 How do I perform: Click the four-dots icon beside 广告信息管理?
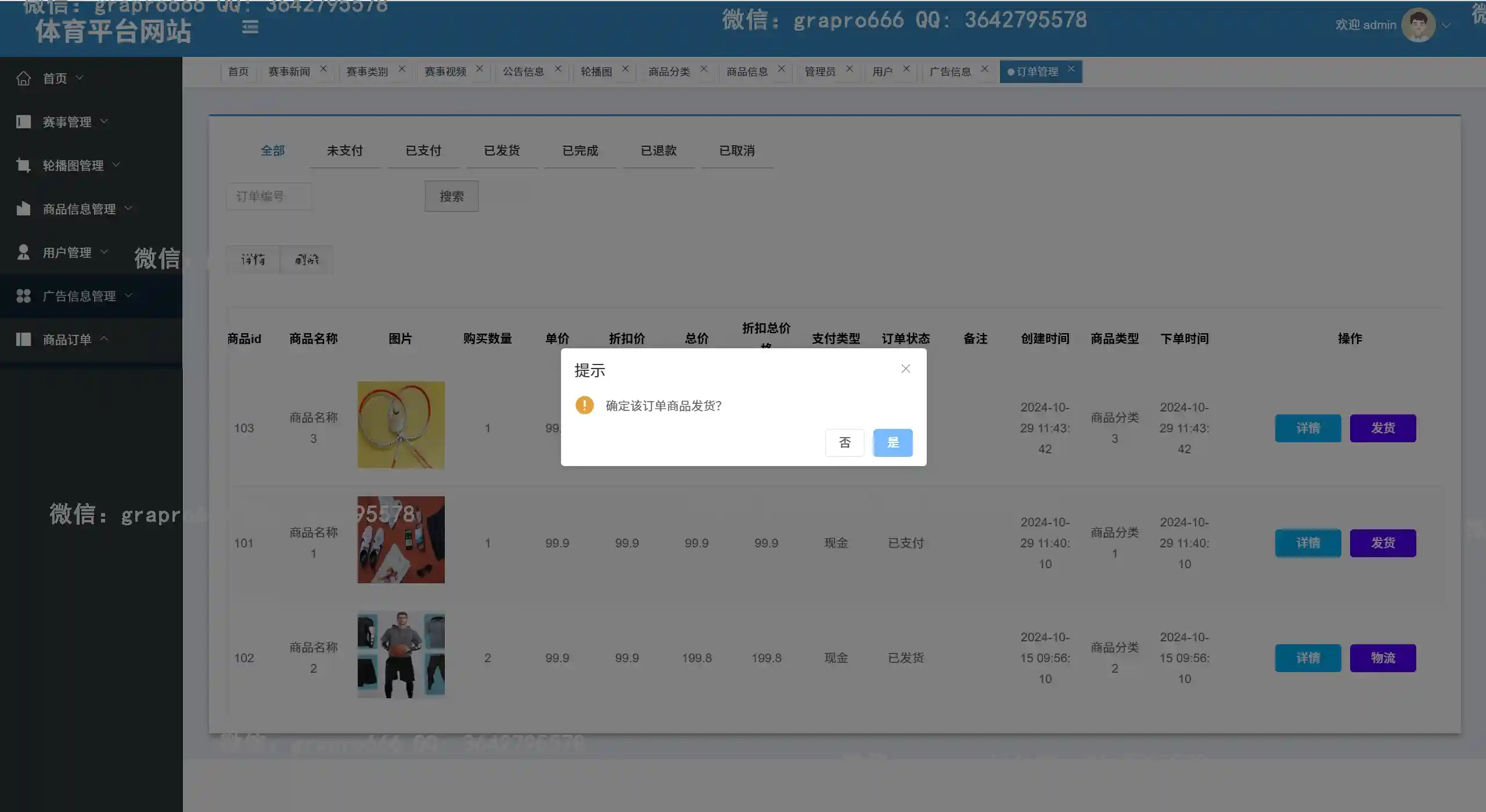[23, 296]
